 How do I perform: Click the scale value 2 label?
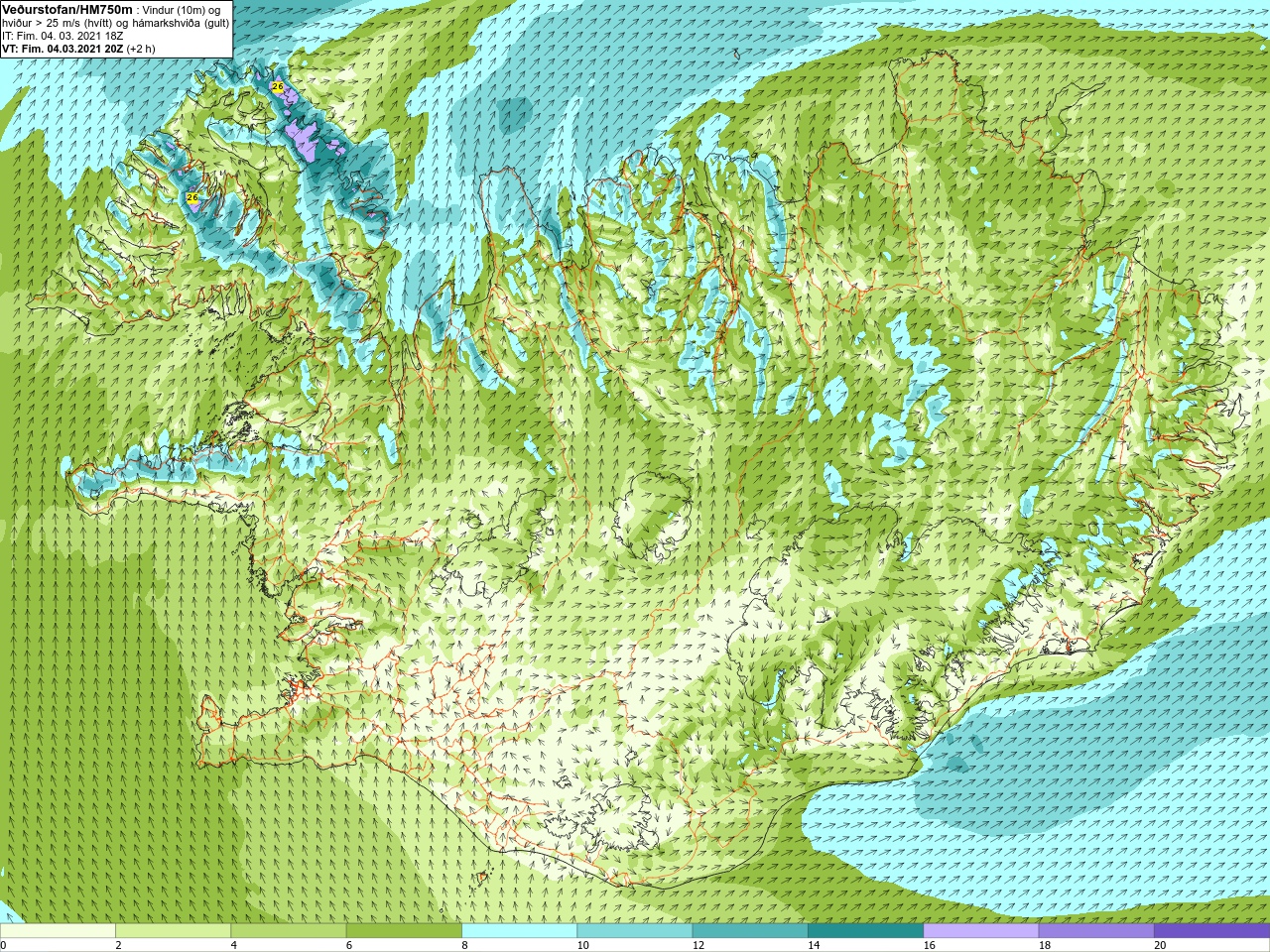[x=118, y=945]
